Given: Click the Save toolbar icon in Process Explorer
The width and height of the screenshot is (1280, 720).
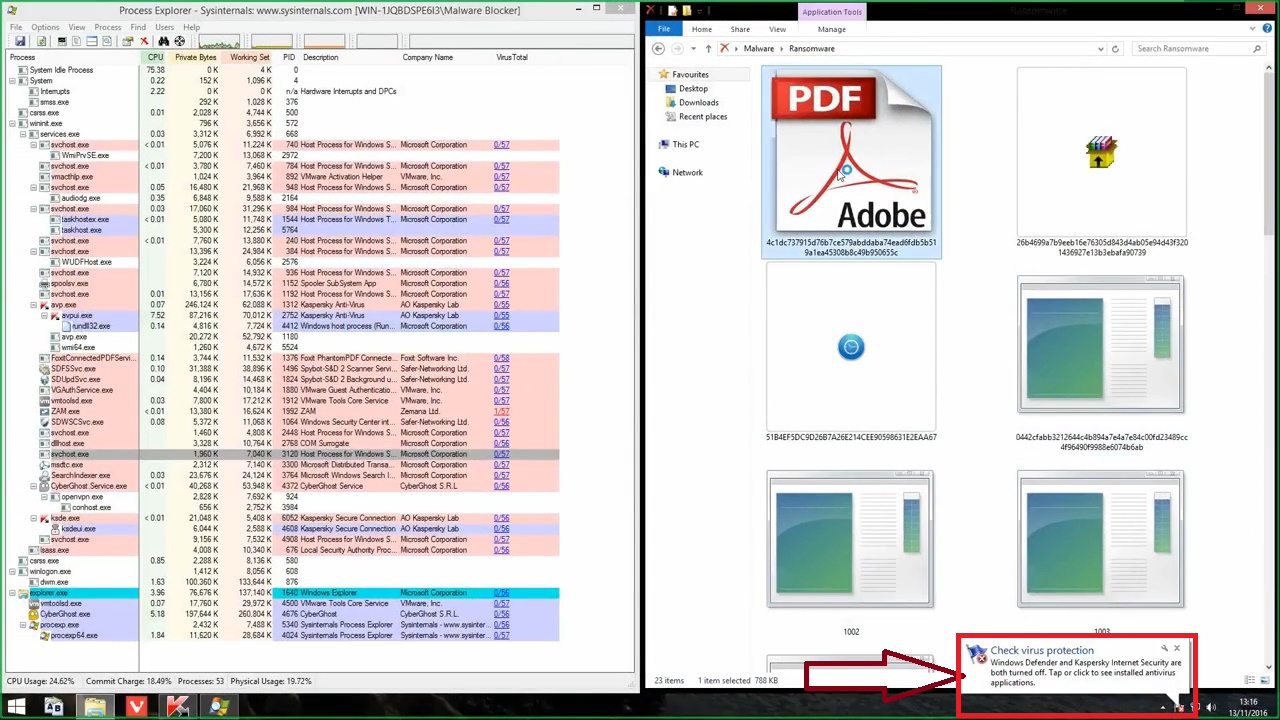Looking at the screenshot, I should (x=20, y=41).
